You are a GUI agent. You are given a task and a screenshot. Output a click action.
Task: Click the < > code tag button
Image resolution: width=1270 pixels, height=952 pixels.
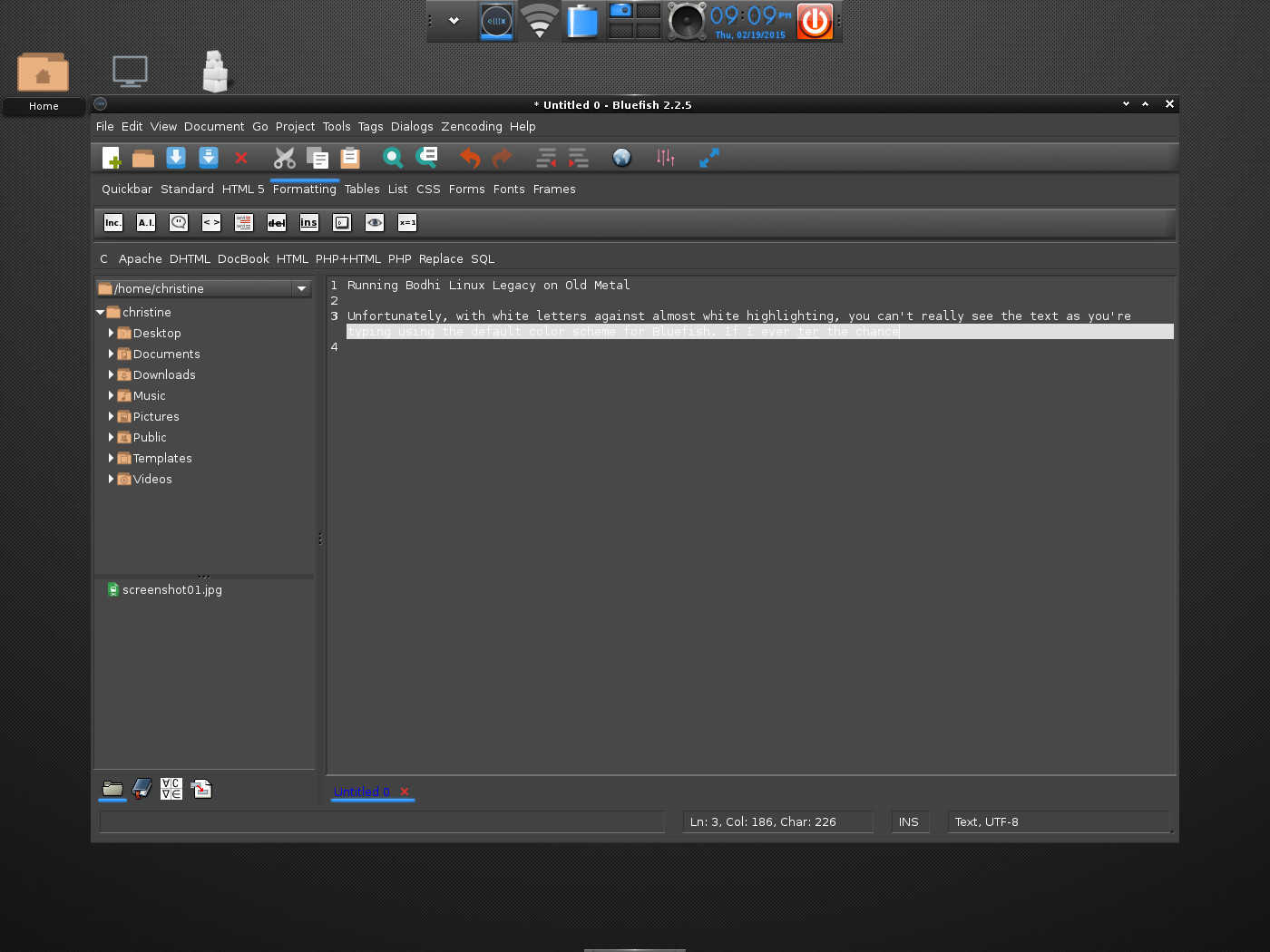point(211,222)
